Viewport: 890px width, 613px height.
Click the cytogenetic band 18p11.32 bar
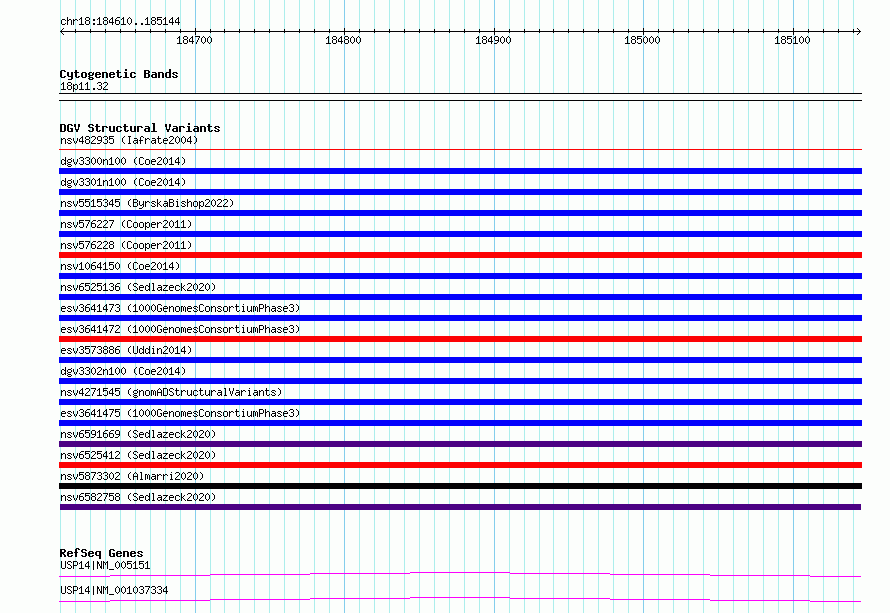tap(460, 97)
